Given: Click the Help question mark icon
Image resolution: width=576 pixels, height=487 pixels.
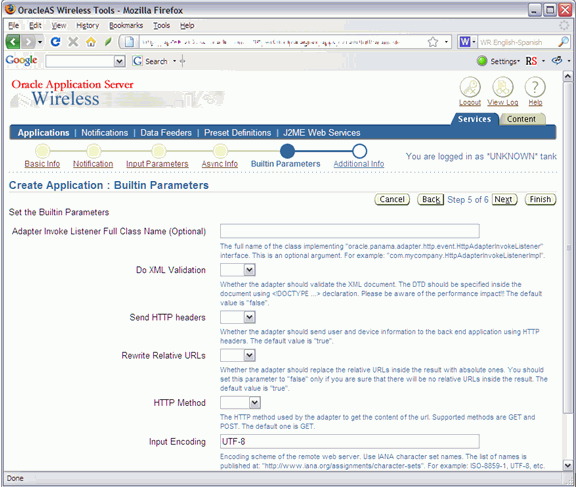Looking at the screenshot, I should 535,87.
